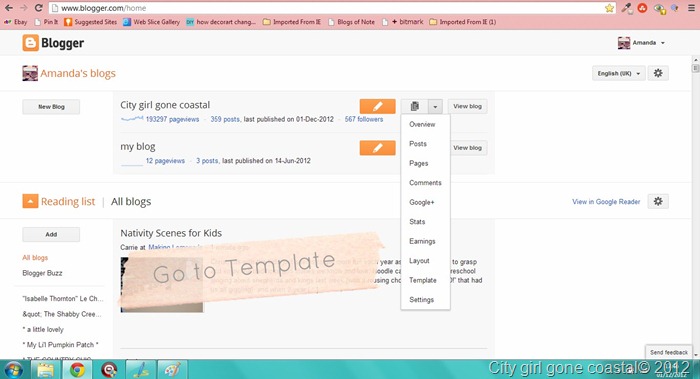Click View blog for City girl gone coastal
The image size is (700, 379).
point(467,106)
